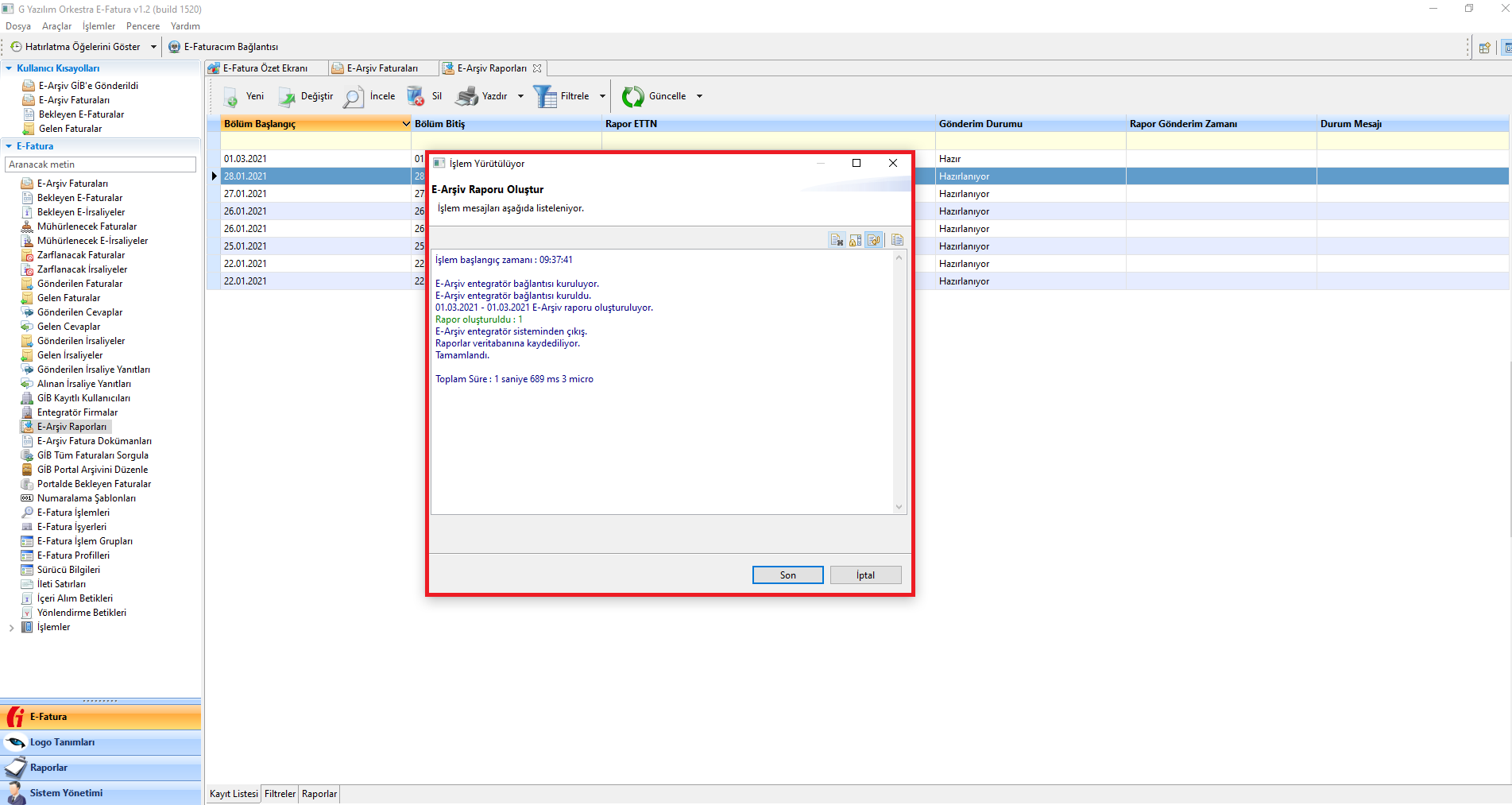The width and height of the screenshot is (1512, 805).
Task: Switch to the E-Fatura Özet Ekranı tab
Action: 265,68
